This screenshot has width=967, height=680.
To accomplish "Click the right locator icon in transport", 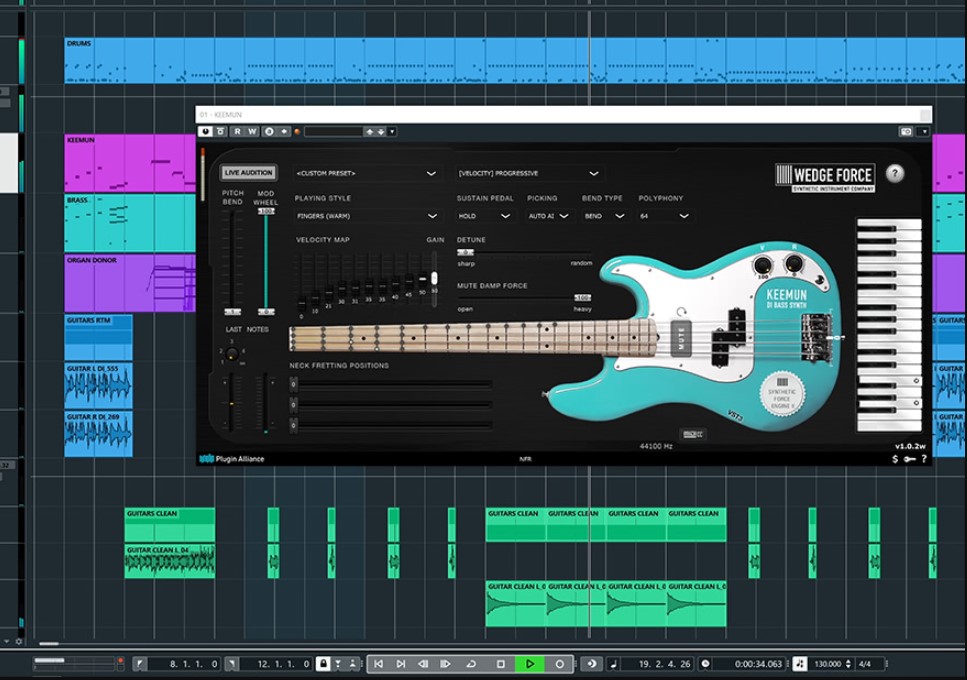I will coord(231,664).
